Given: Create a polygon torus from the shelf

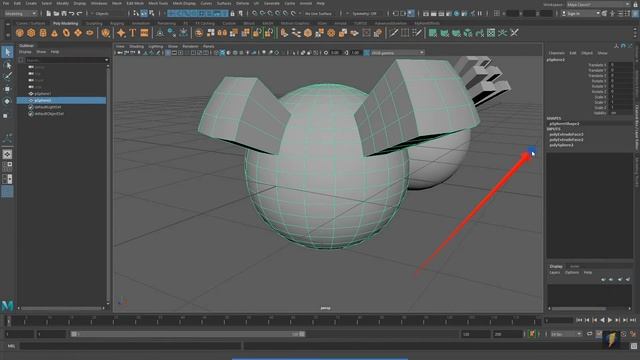Looking at the screenshot, I should tap(66, 33).
